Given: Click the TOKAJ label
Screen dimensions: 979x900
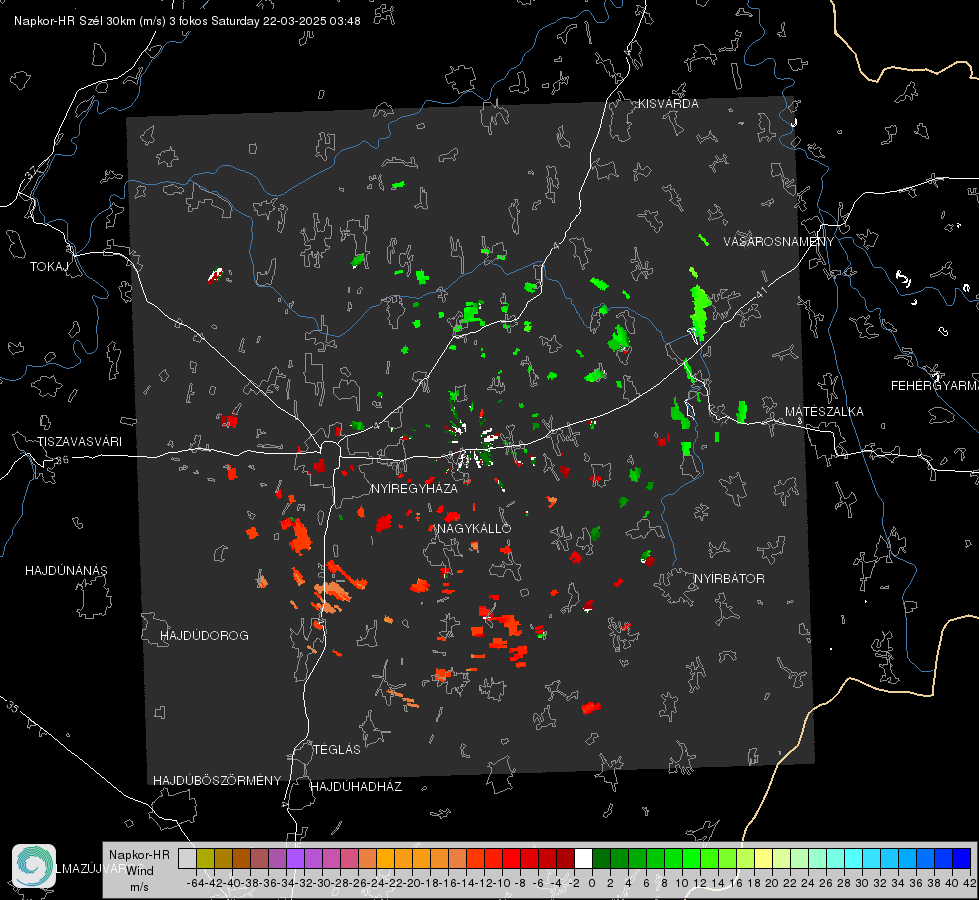Looking at the screenshot, I should coord(49,267).
